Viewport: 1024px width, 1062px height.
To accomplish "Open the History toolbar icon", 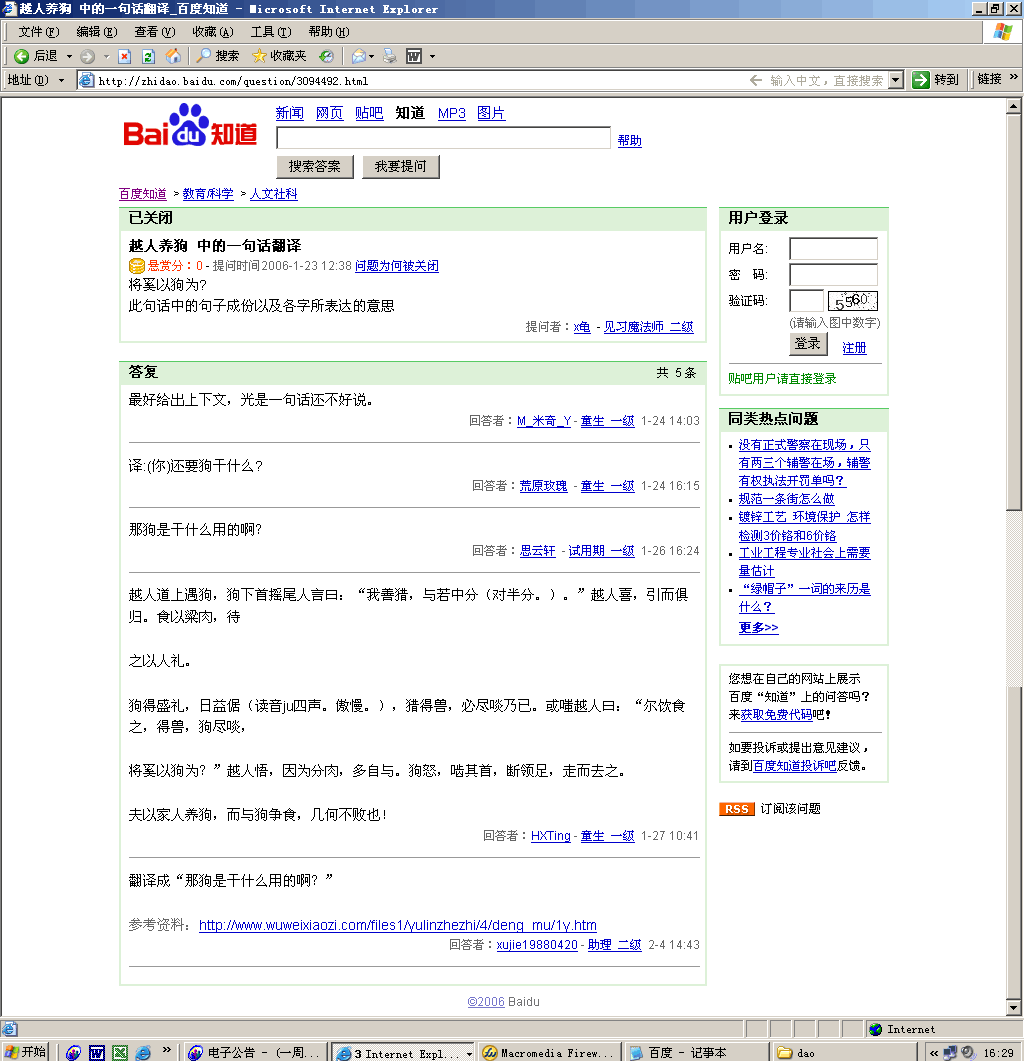I will click(326, 56).
